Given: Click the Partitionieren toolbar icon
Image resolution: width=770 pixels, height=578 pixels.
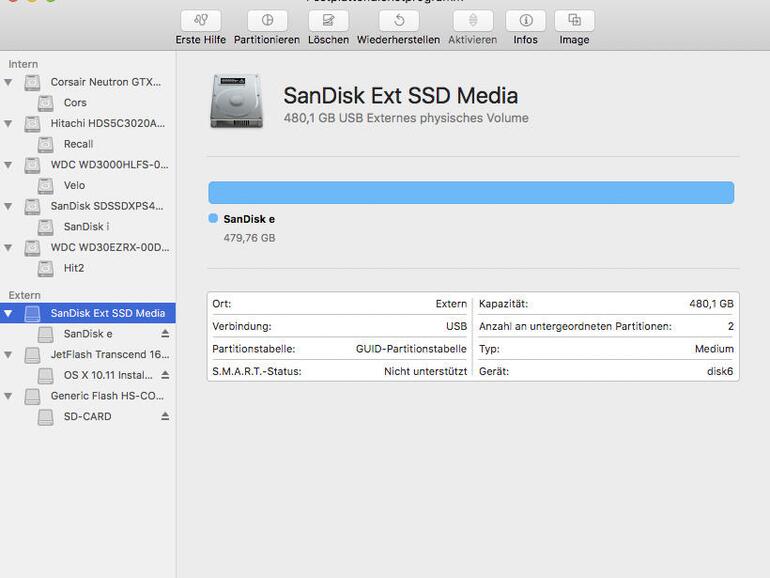Looking at the screenshot, I should click(267, 21).
